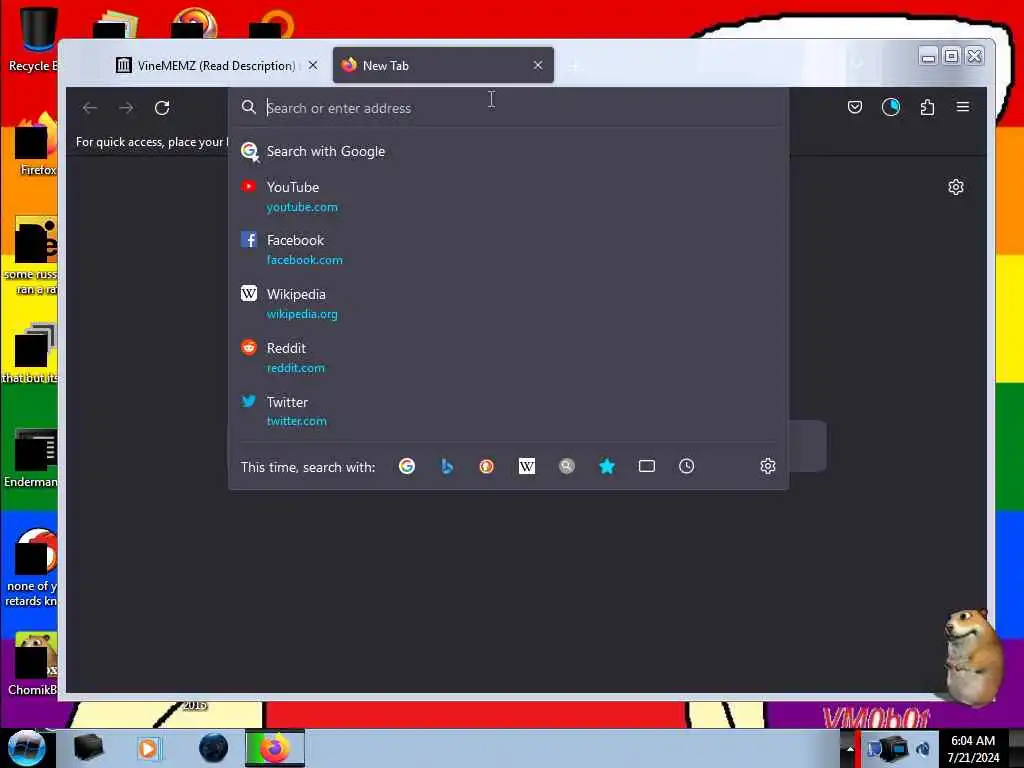
Task: Open the Pocket save icon
Action: pyautogui.click(x=854, y=107)
